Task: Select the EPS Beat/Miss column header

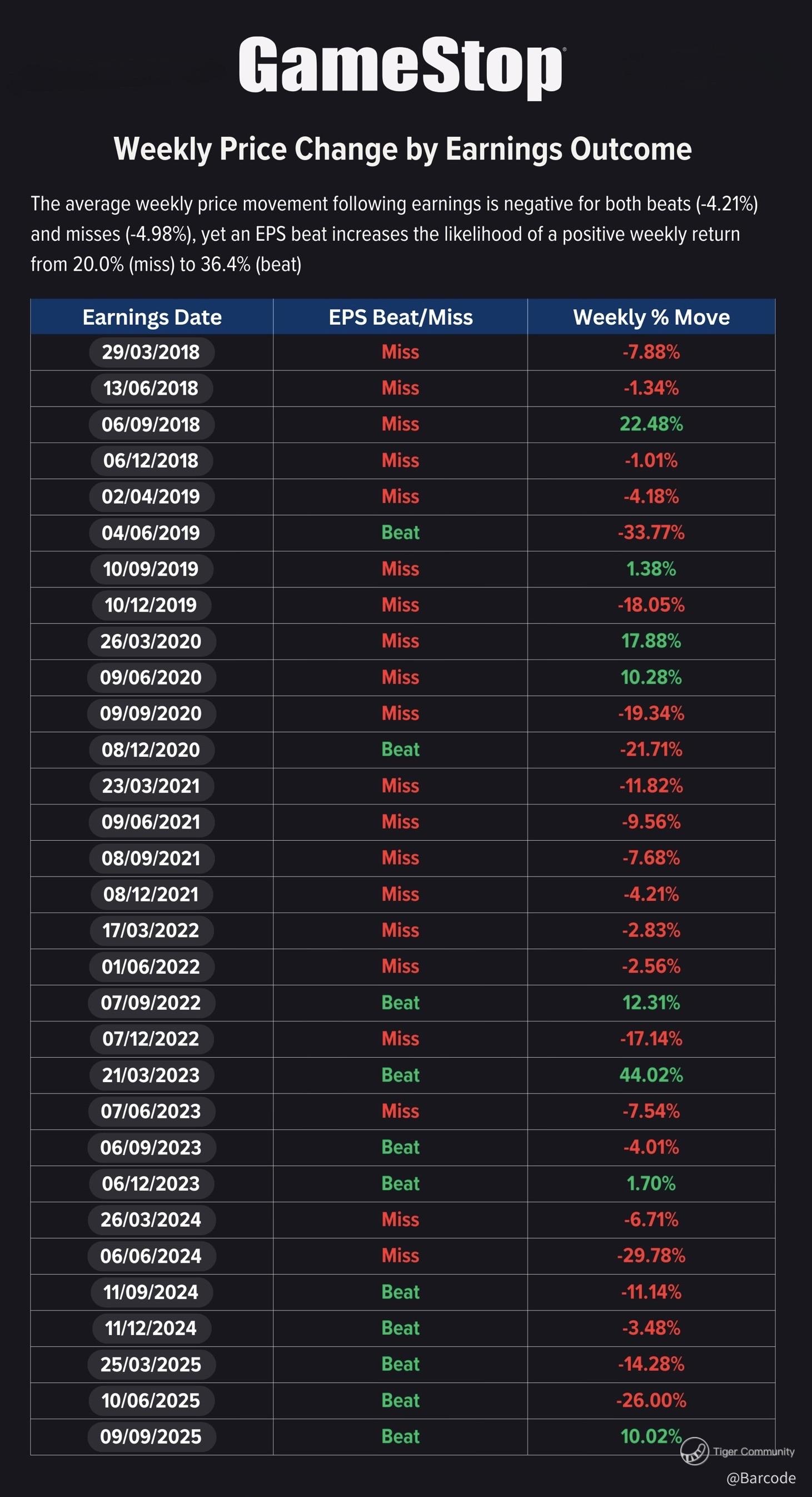Action: pos(400,317)
